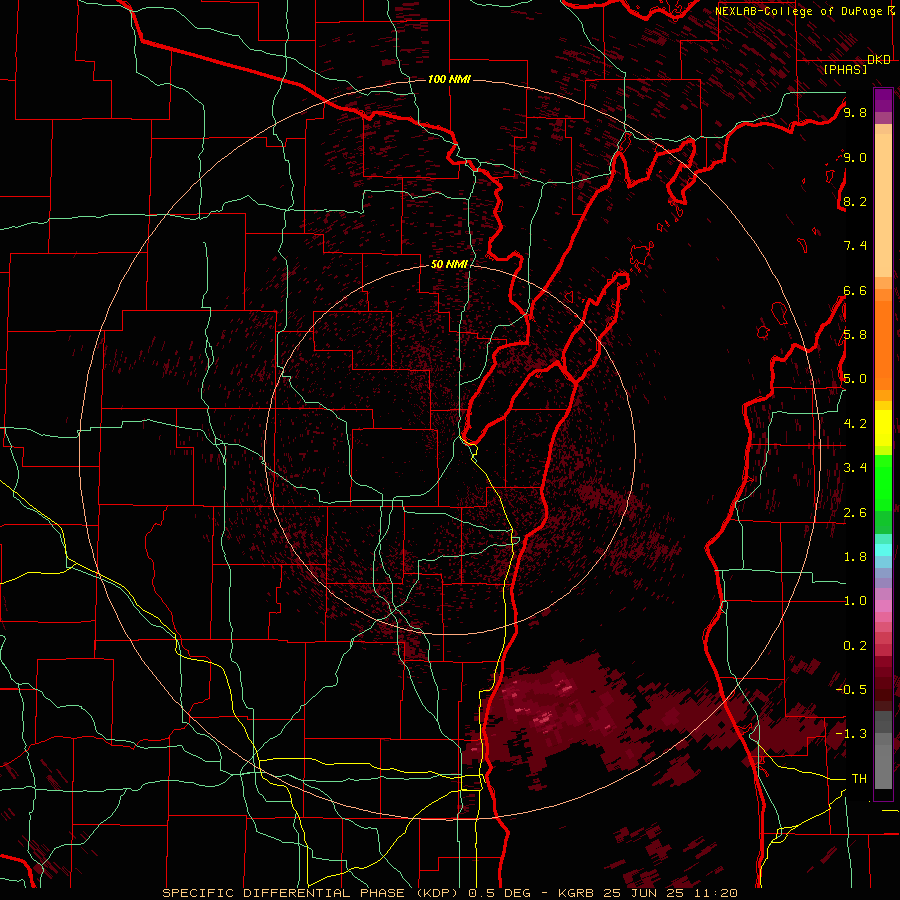The image size is (900, 900).
Task: Click the Specific Differential Phase caption at bottom
Action: pyautogui.click(x=450, y=893)
